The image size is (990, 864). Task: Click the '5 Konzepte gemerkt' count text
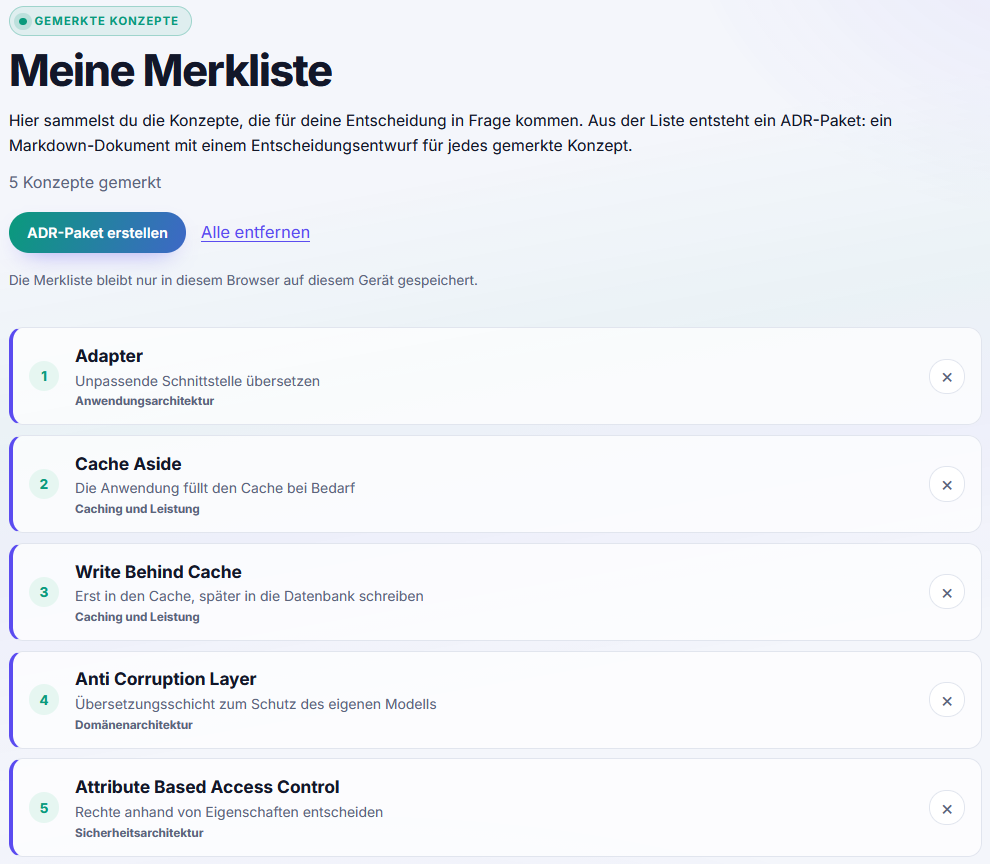click(85, 183)
